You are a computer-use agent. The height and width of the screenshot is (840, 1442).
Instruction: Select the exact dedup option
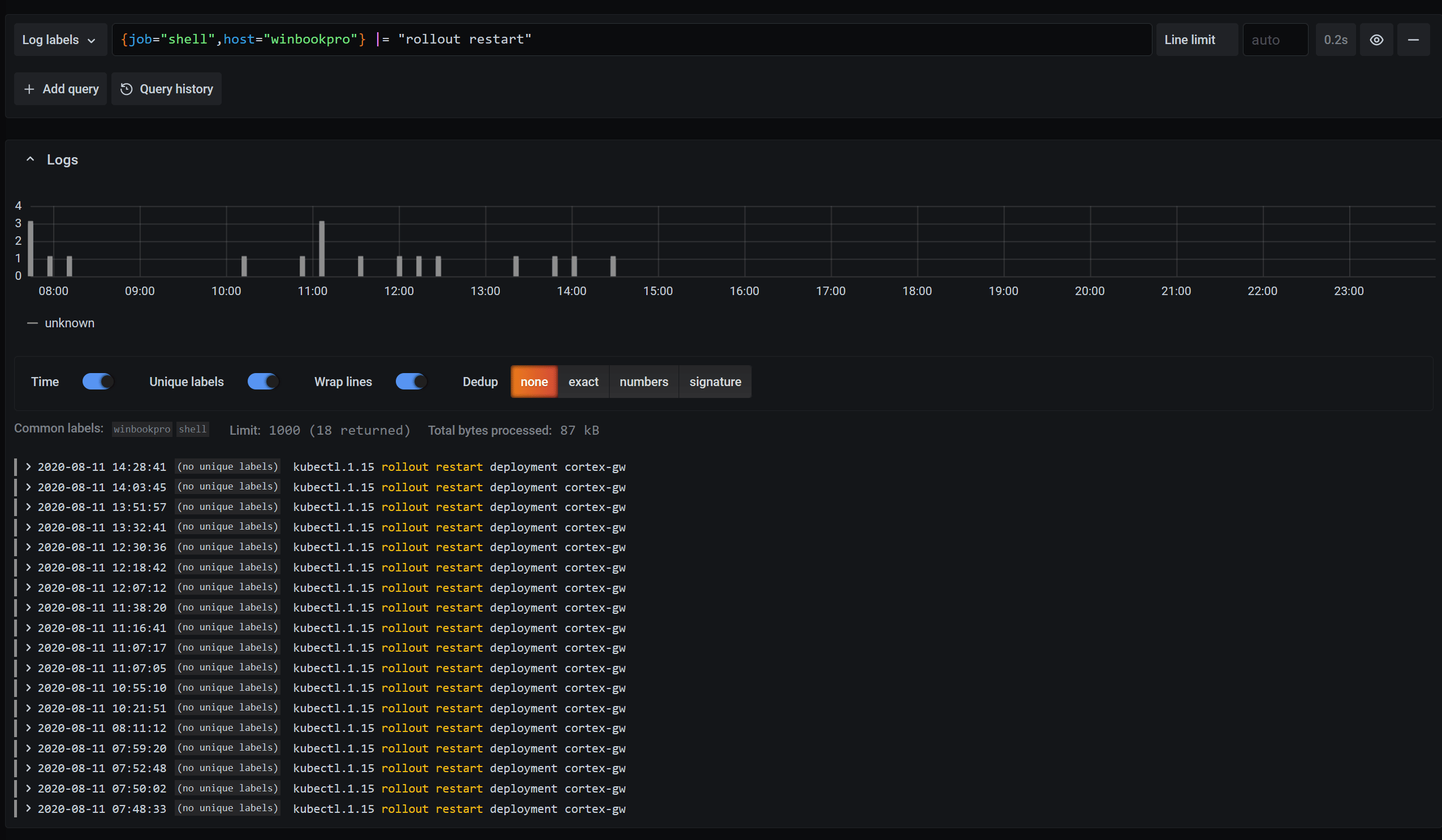pyautogui.click(x=583, y=381)
